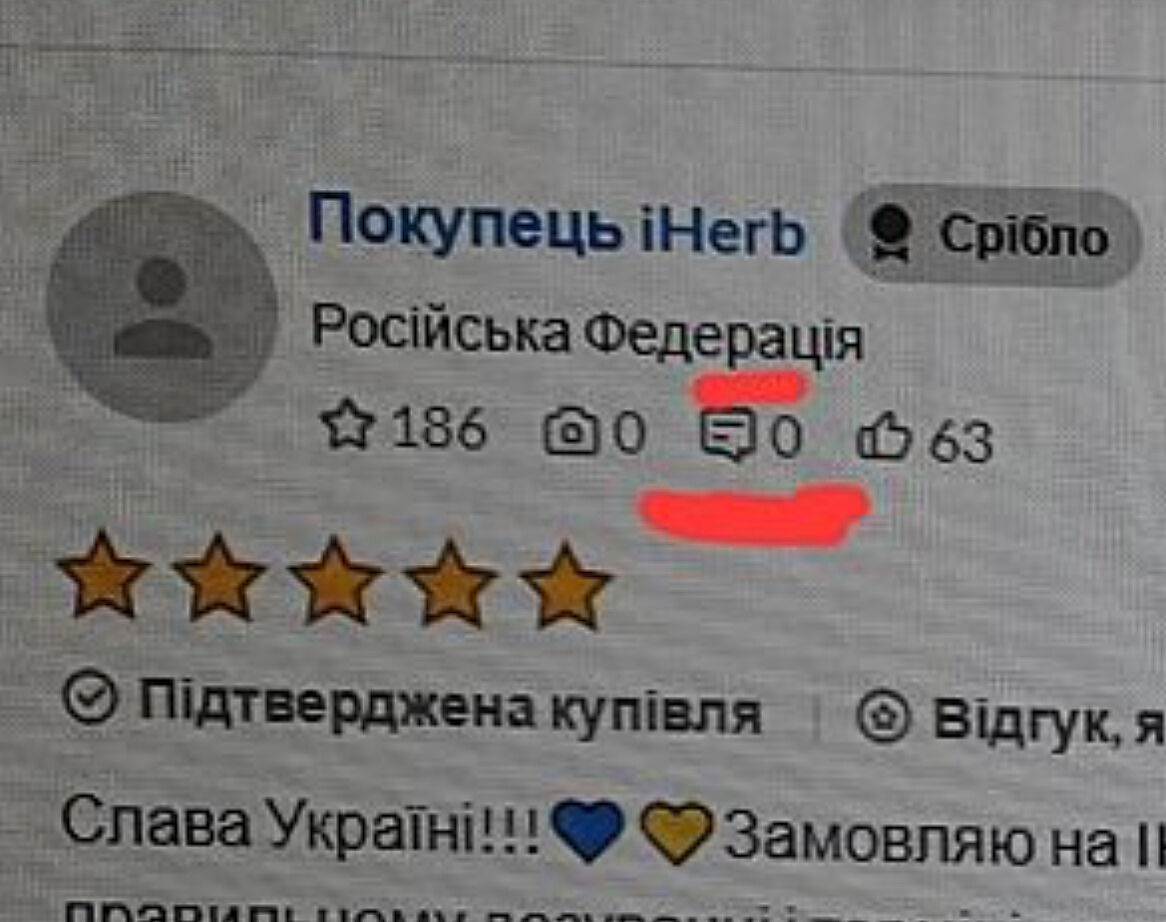Click the circular icon before Відгук

[883, 716]
